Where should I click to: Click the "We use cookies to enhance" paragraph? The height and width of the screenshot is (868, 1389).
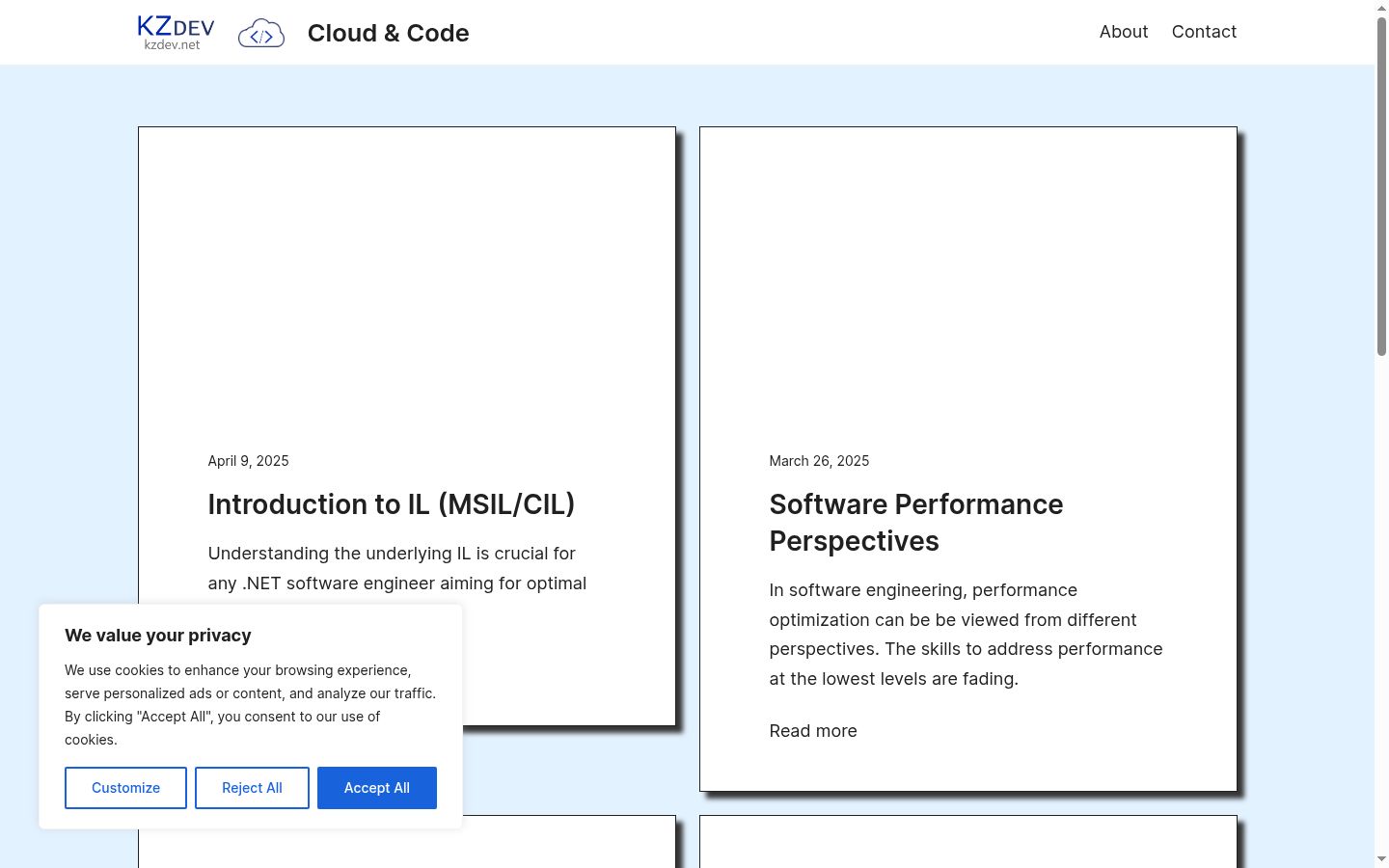coord(251,705)
